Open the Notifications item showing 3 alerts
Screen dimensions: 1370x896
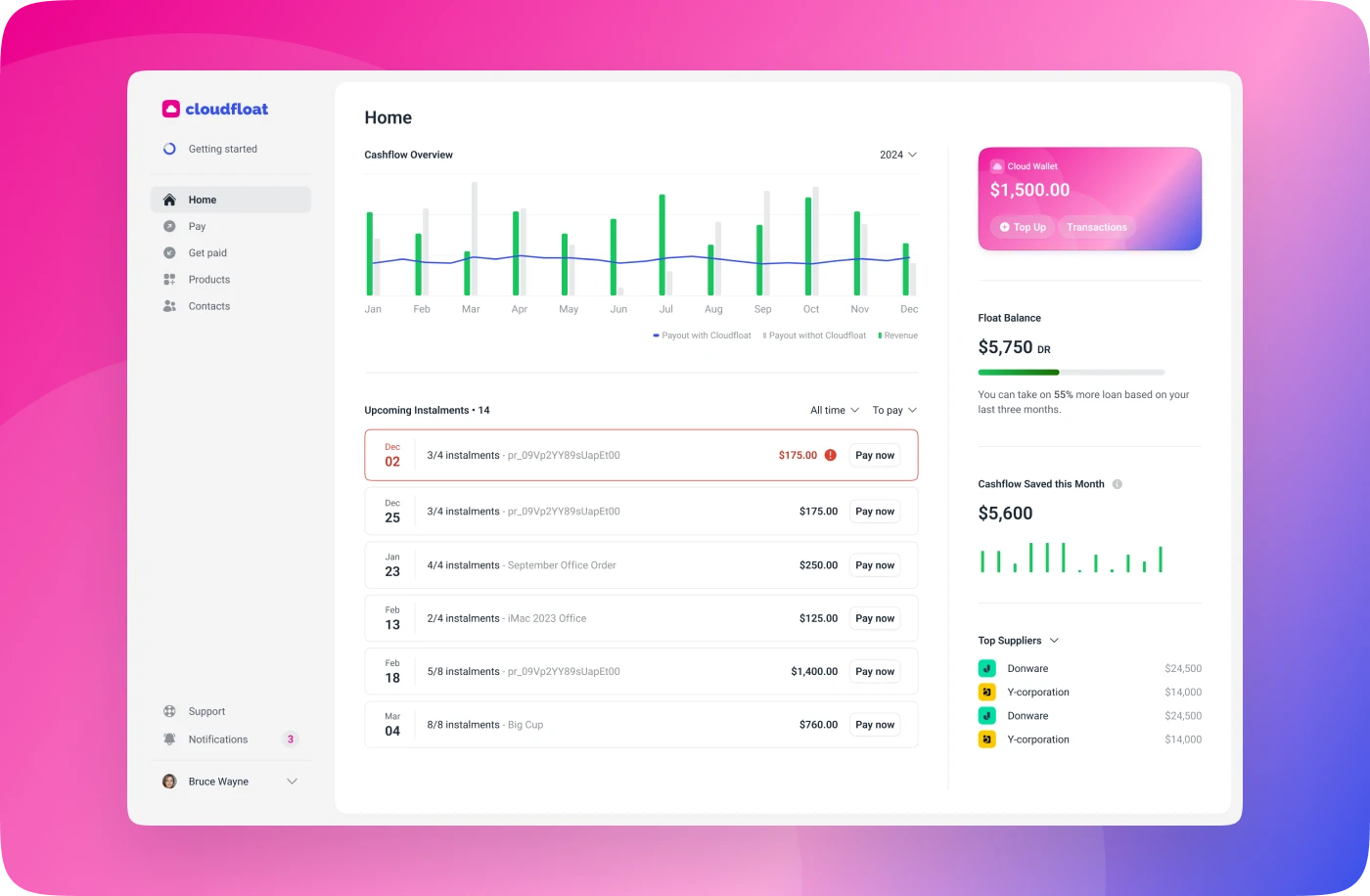point(217,739)
